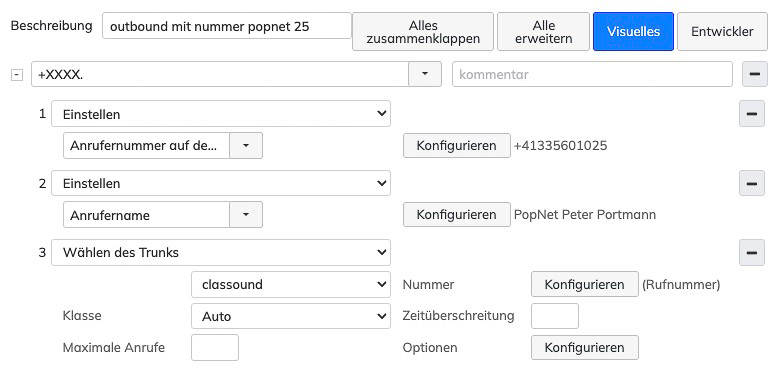Delete step 3 Wählen des Trunks minus button
The image size is (776, 379).
tap(751, 252)
